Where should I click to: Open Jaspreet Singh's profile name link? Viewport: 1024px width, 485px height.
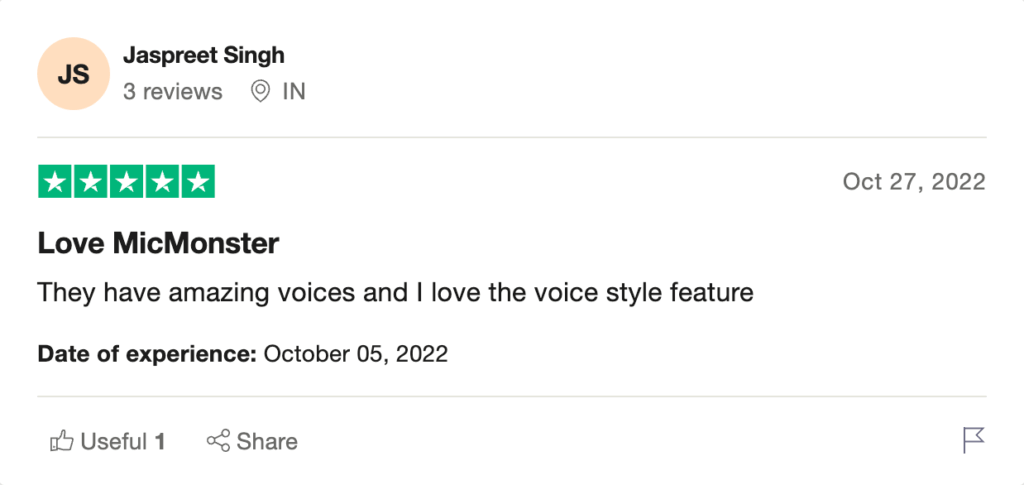pyautogui.click(x=203, y=54)
